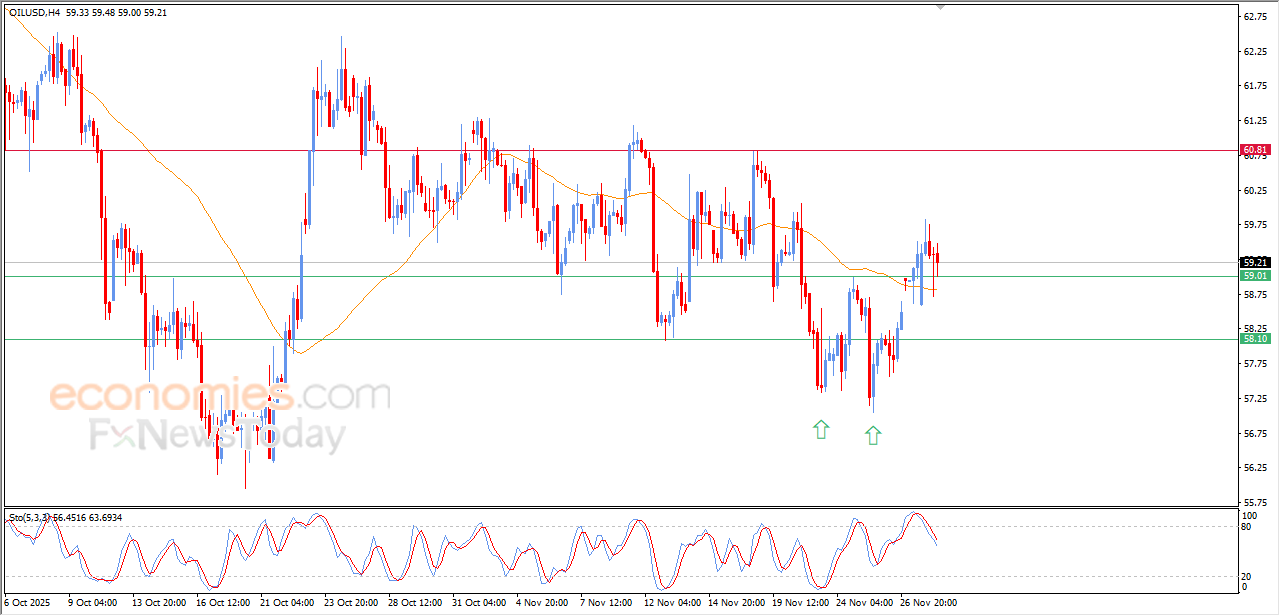Click the 4 Nov 20:00 time label

[542, 603]
